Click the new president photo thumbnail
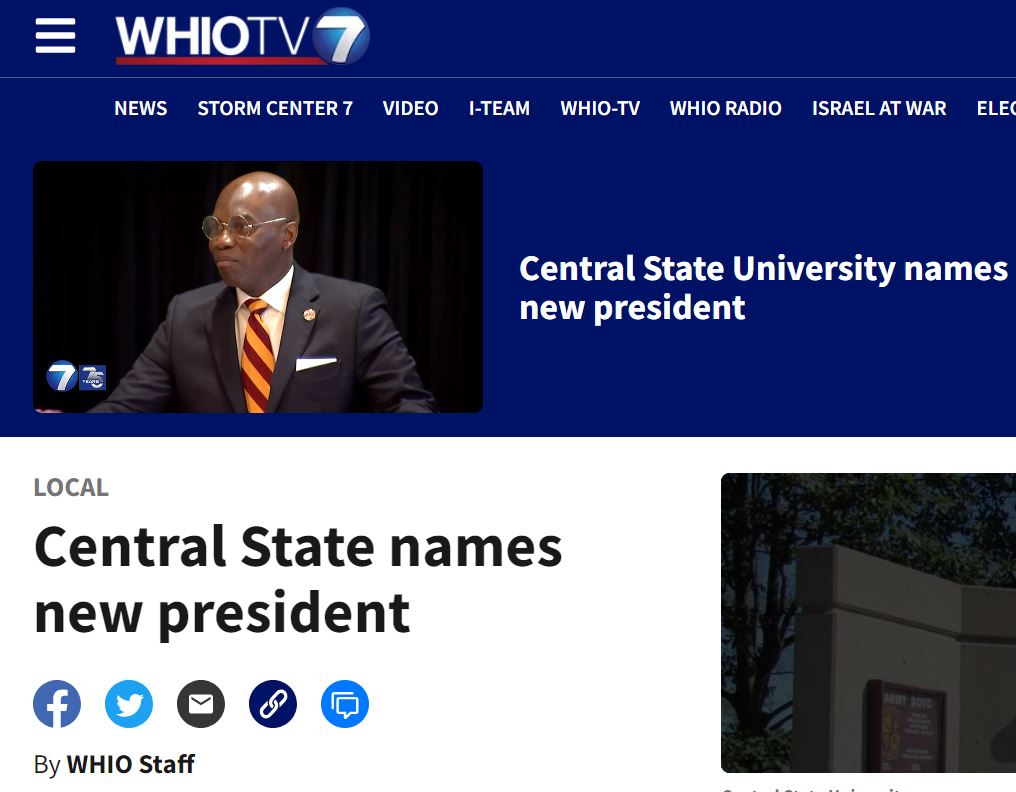 258,287
